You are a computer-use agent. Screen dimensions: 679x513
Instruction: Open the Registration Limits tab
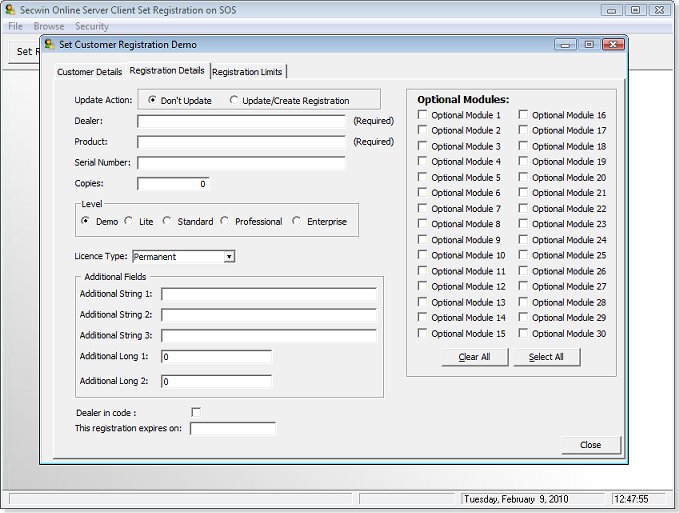click(248, 72)
